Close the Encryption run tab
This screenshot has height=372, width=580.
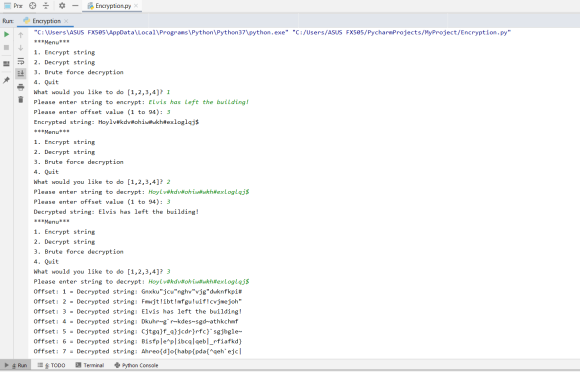click(x=66, y=21)
